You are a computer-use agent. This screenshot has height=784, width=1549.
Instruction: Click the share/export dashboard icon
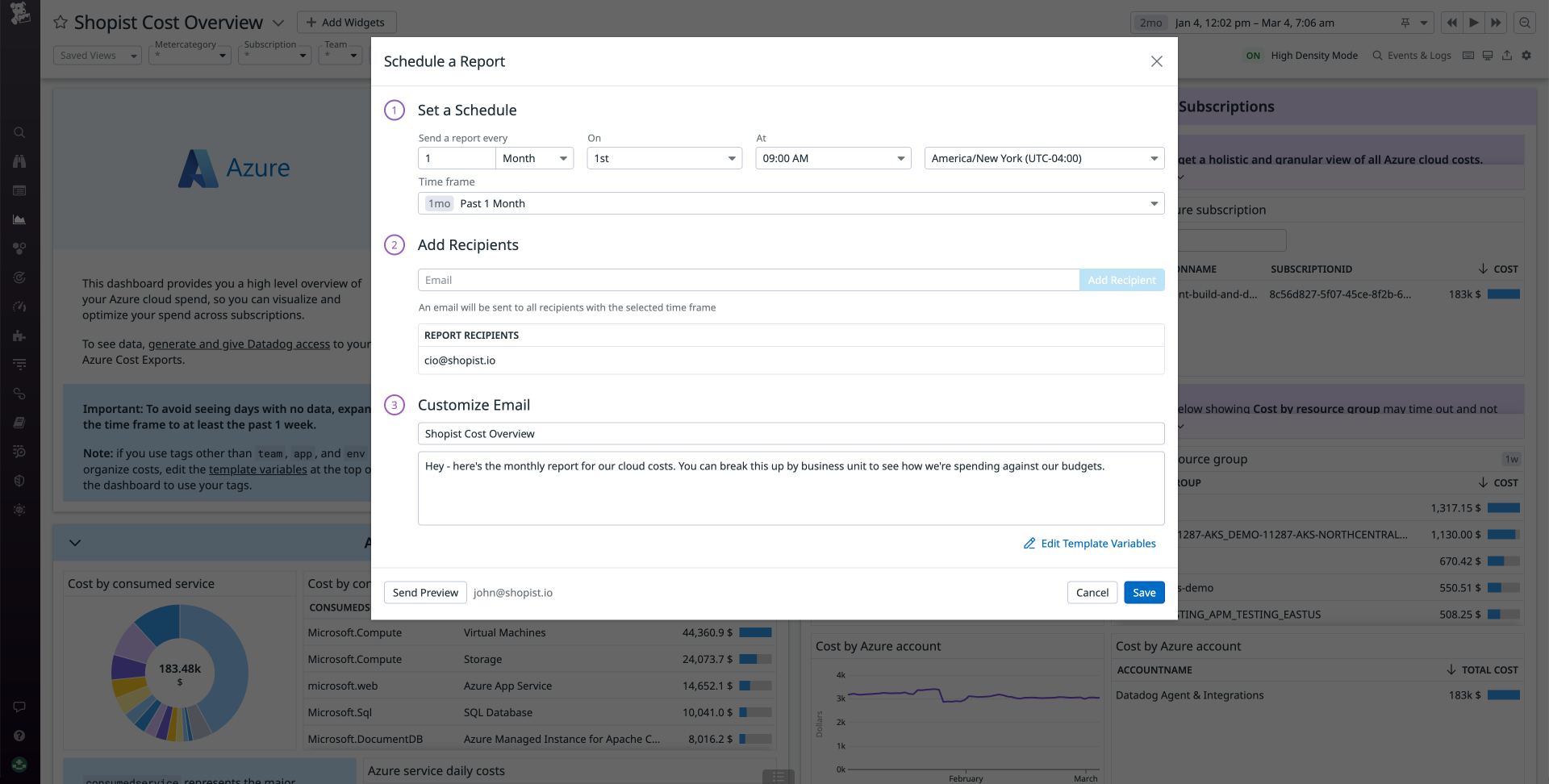pyautogui.click(x=1507, y=55)
